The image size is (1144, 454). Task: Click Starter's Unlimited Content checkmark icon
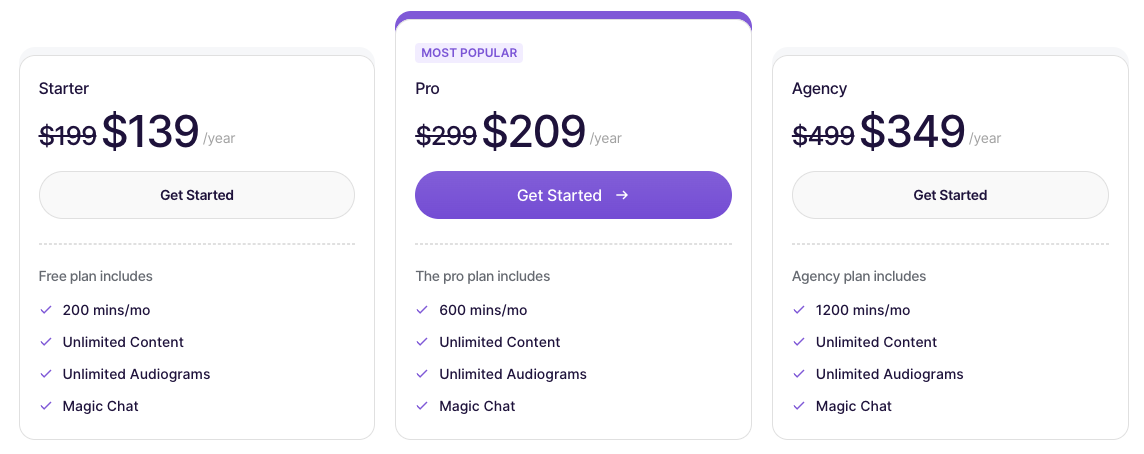point(45,342)
